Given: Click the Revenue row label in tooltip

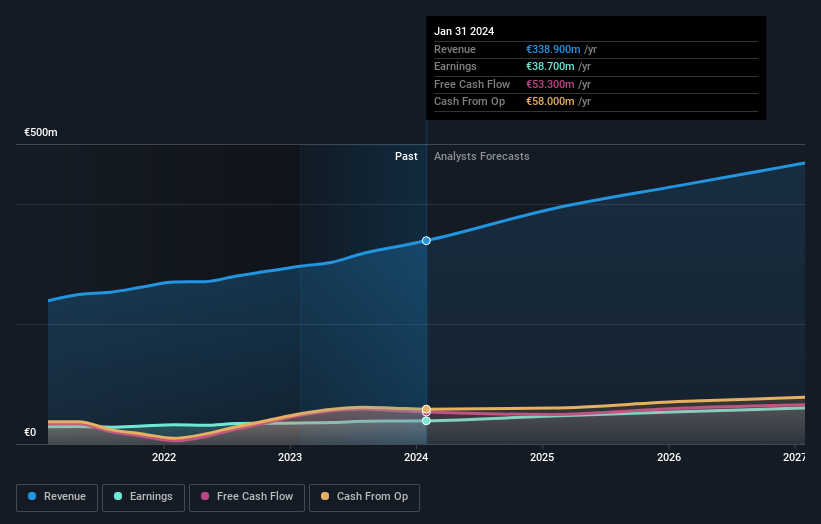Looking at the screenshot, I should click(455, 49).
